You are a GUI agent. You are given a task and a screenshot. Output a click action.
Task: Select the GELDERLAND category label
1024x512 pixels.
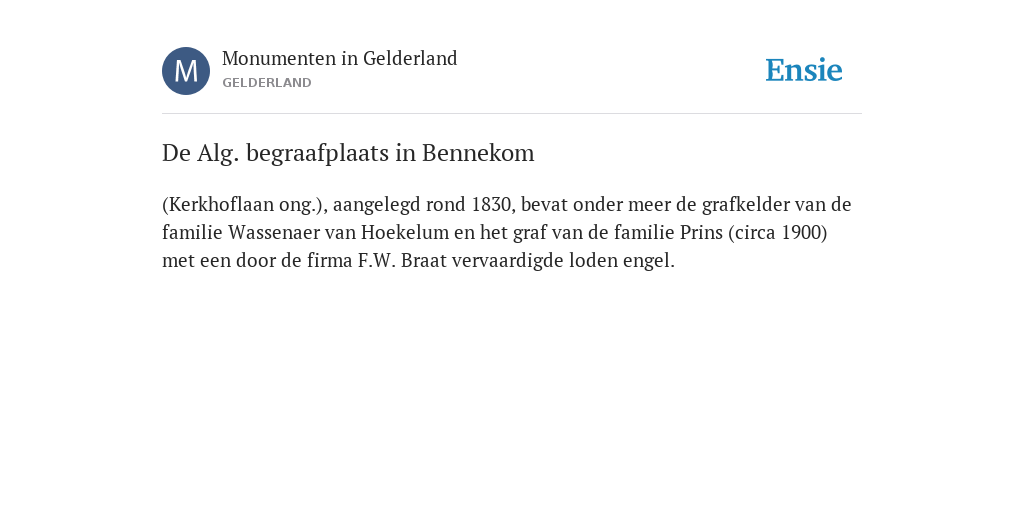(x=266, y=83)
